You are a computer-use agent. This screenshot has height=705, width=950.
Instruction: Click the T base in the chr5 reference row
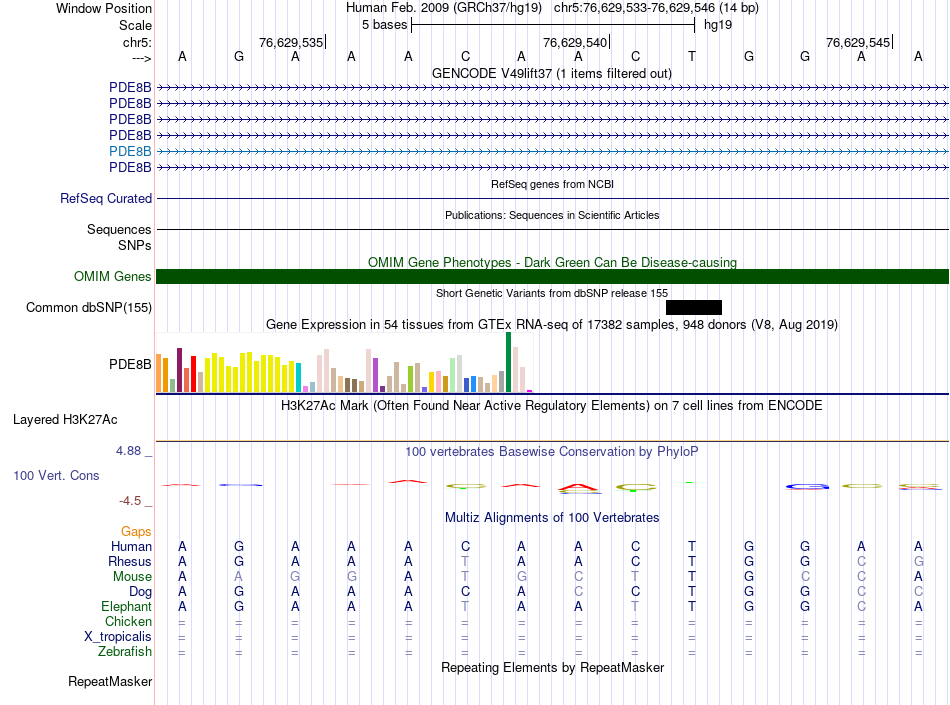click(x=692, y=57)
